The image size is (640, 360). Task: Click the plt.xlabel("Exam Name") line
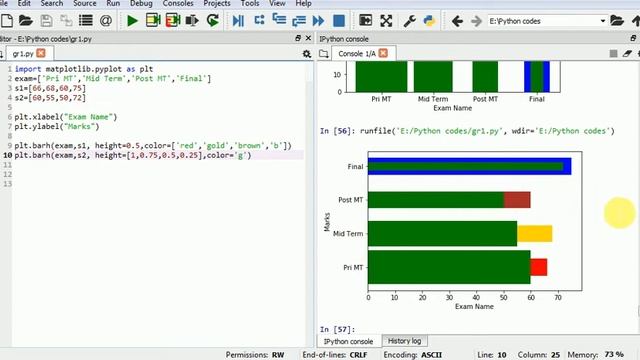click(x=66, y=117)
